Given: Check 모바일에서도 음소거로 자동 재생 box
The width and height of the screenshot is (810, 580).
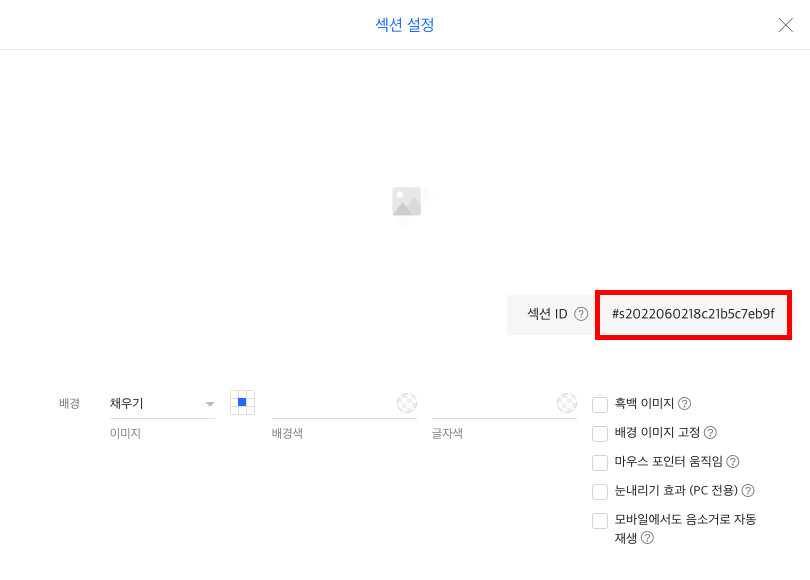Looking at the screenshot, I should point(600,520).
